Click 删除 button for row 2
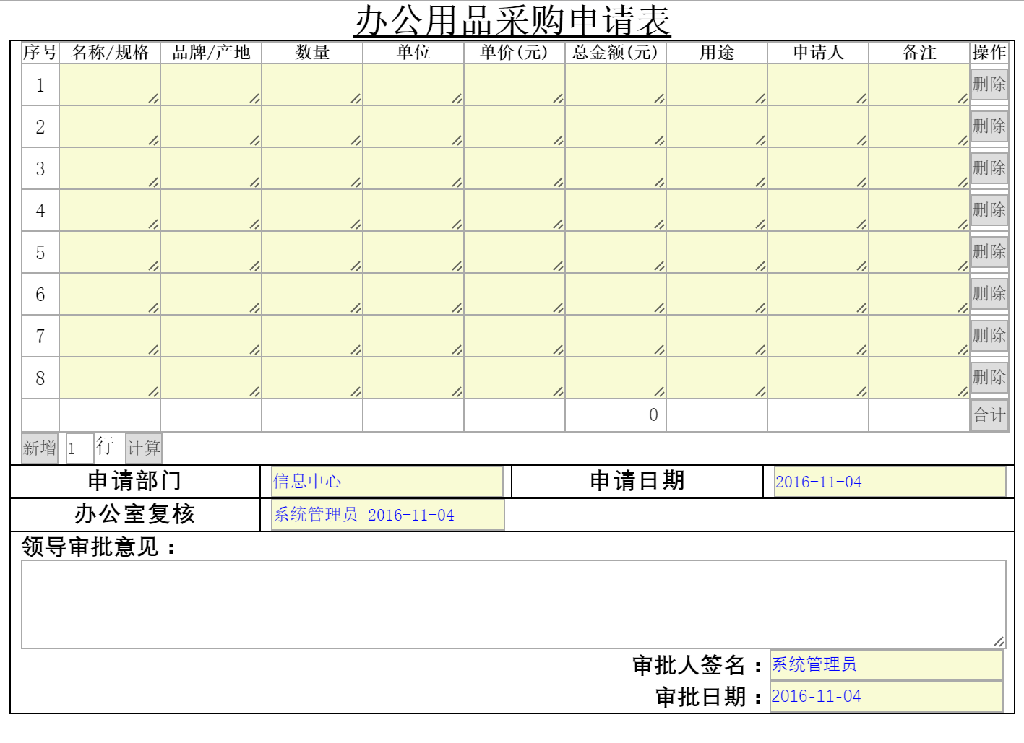 (989, 126)
